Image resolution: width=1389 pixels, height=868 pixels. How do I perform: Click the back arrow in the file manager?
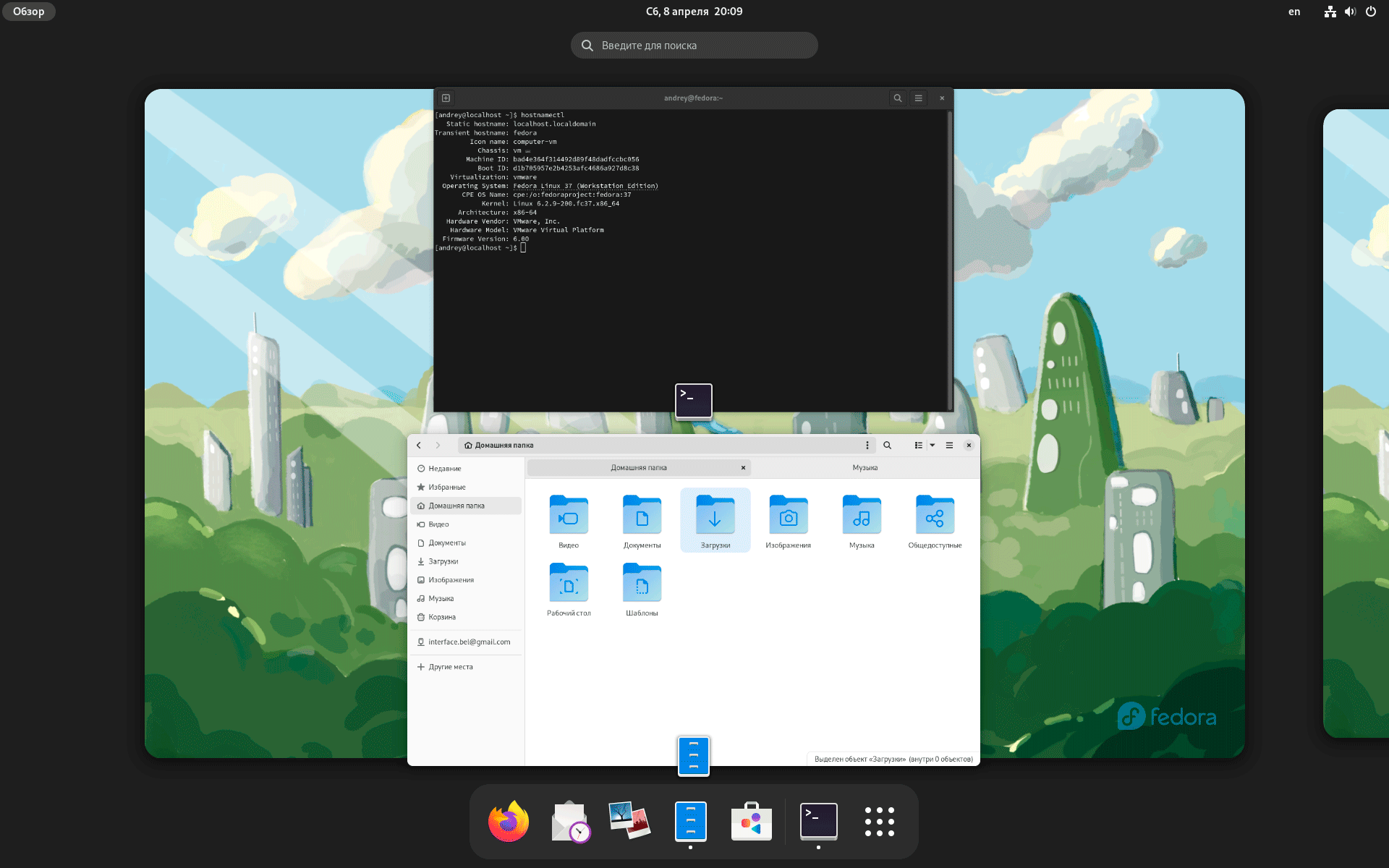[419, 446]
